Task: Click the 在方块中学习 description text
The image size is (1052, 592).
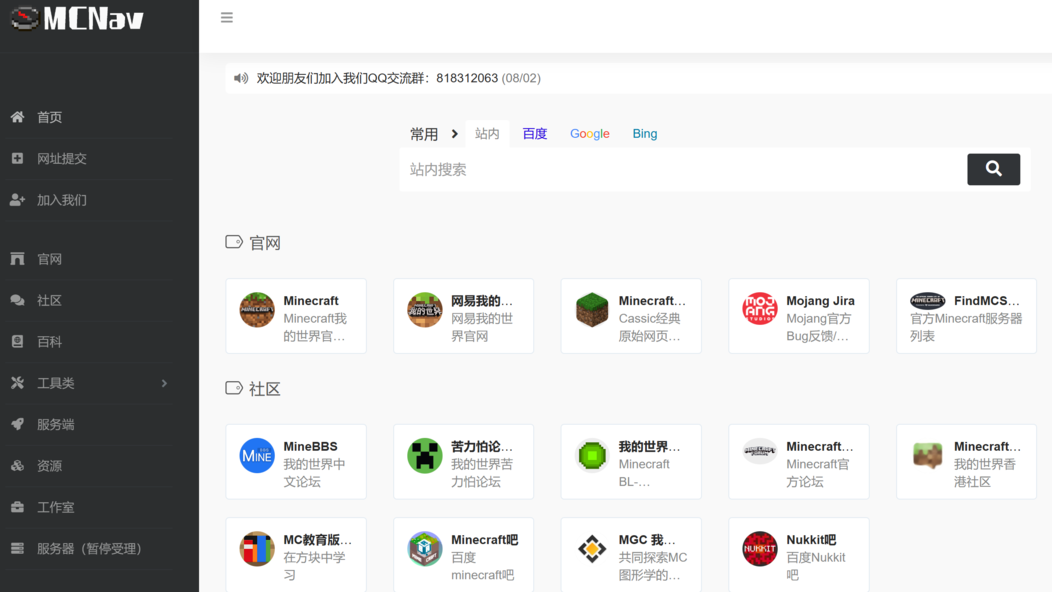Action: pos(314,566)
